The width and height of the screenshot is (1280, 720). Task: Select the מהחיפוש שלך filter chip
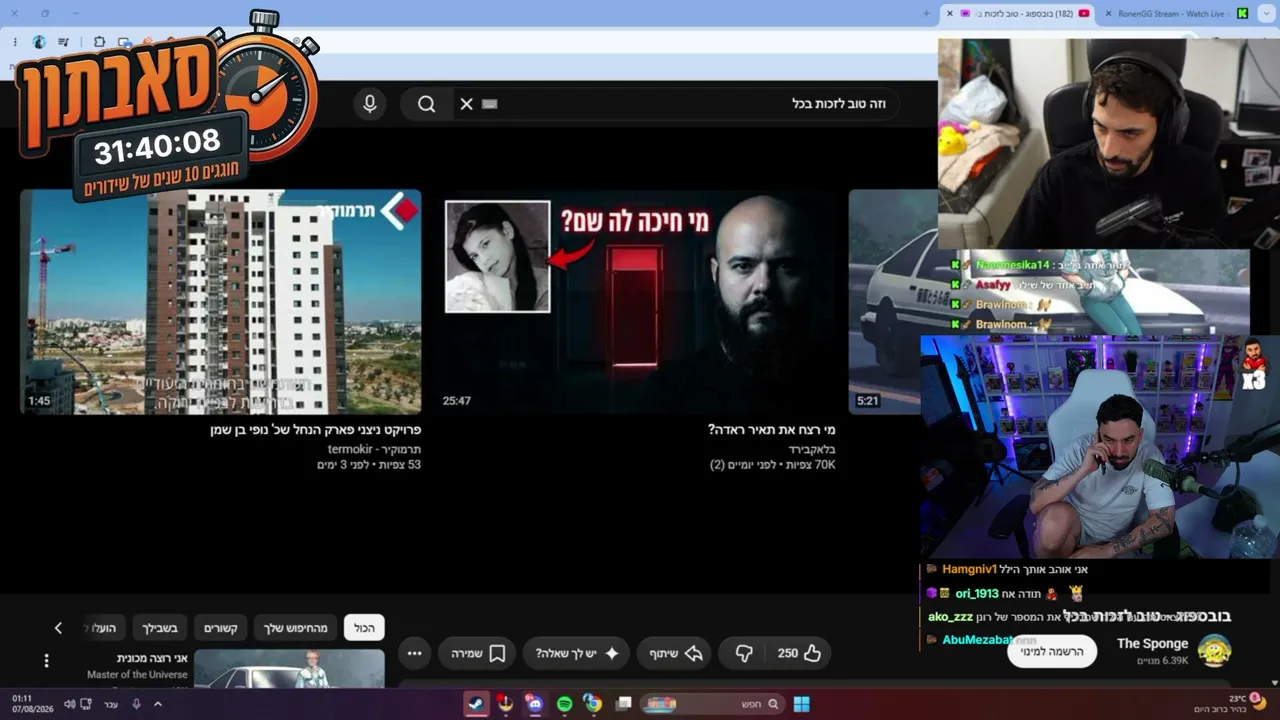pyautogui.click(x=296, y=627)
